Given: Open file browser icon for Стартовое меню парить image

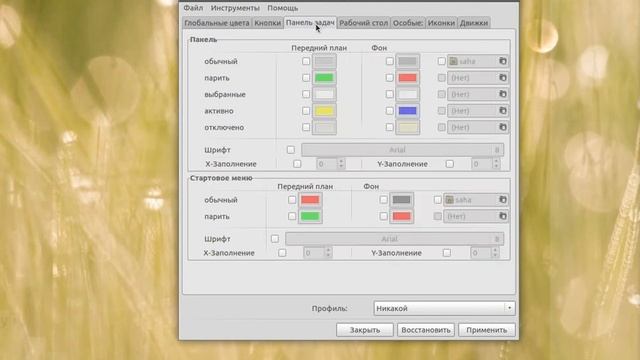Looking at the screenshot, I should point(502,216).
